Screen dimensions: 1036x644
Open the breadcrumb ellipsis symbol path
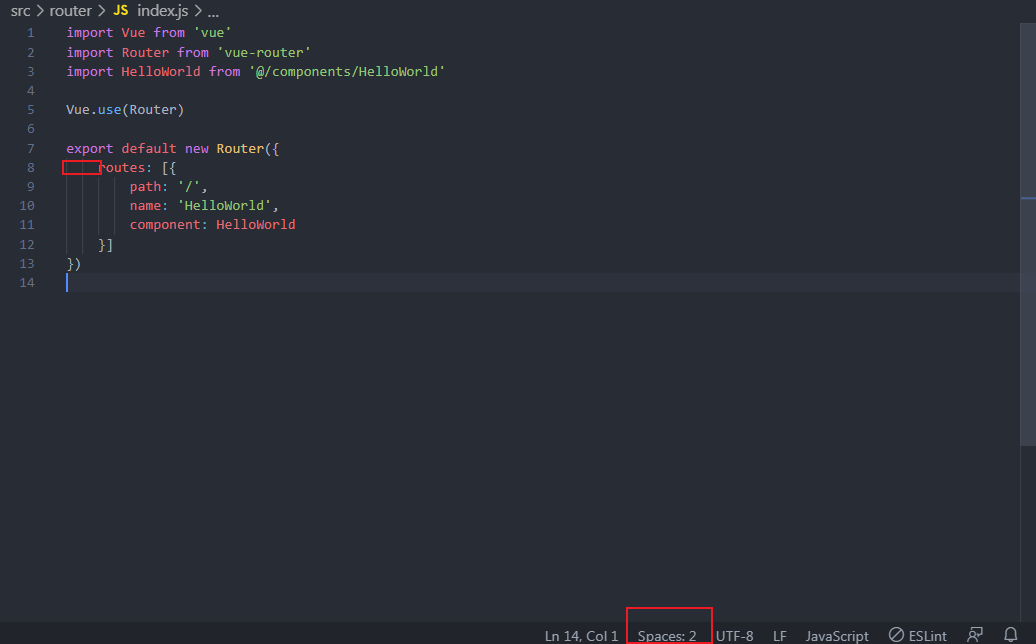213,12
